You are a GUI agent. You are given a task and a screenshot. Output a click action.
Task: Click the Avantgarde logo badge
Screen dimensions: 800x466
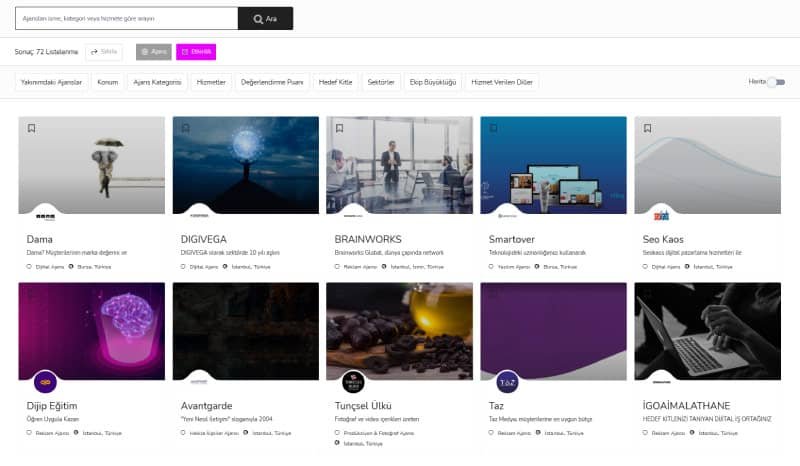point(199,382)
